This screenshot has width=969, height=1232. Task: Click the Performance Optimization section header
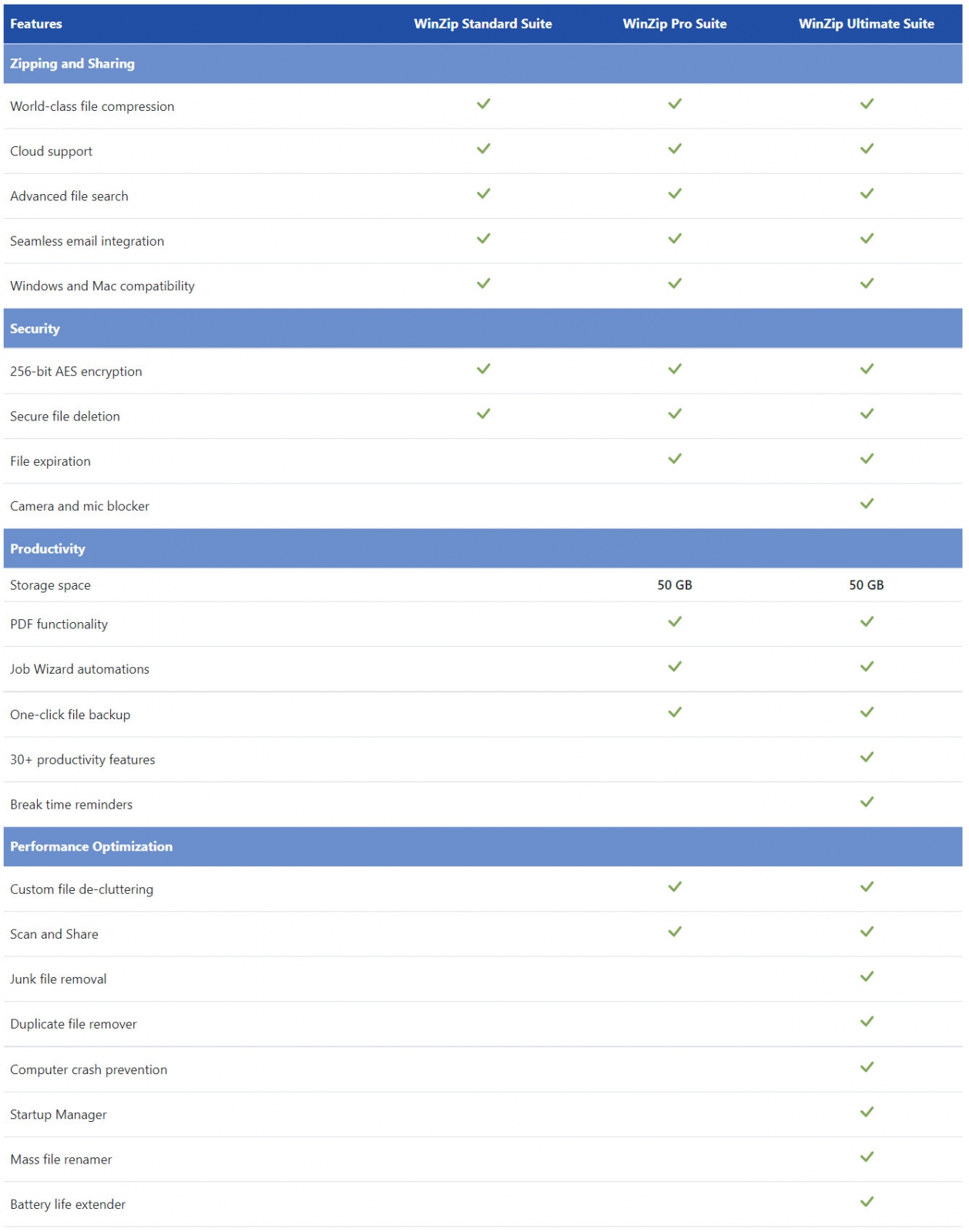91,846
